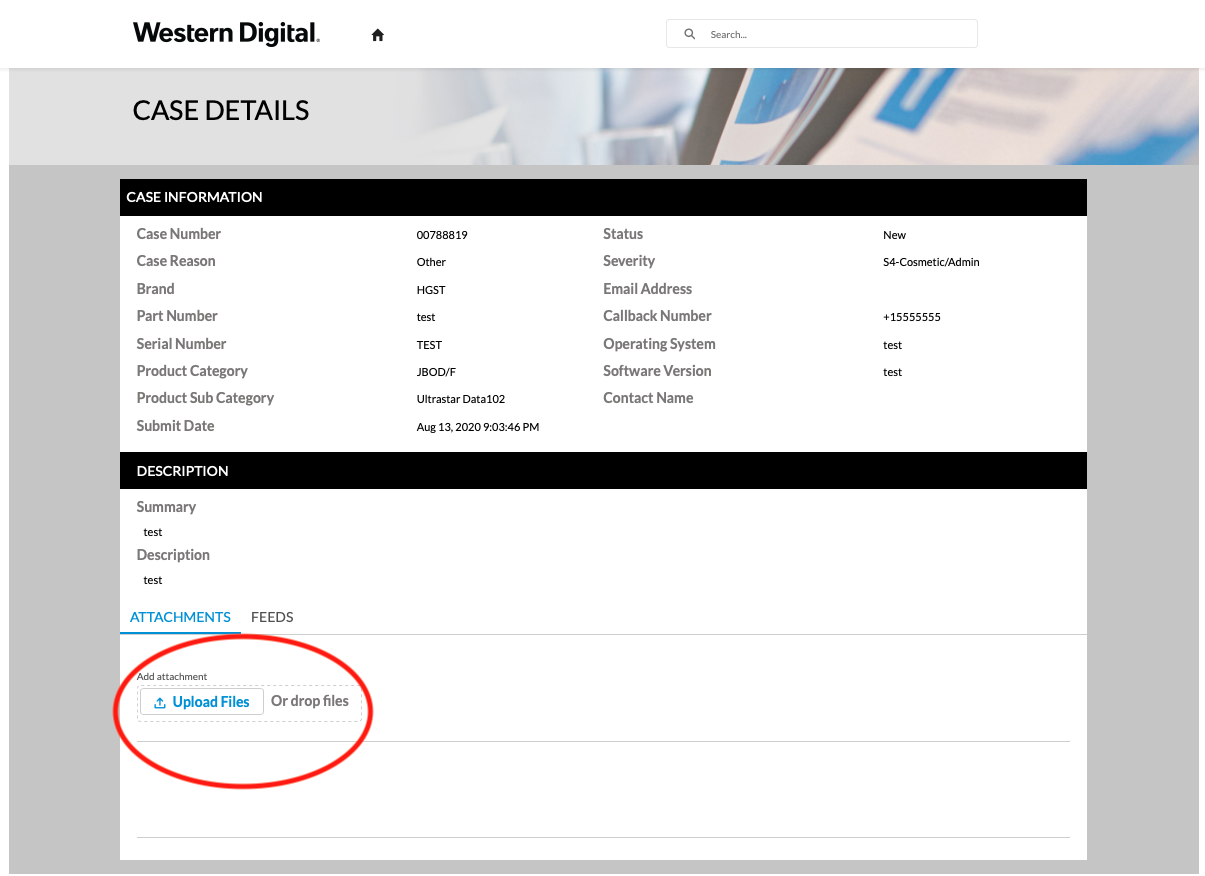Click the Add attachment label
The height and width of the screenshot is (876, 1205).
(x=171, y=676)
